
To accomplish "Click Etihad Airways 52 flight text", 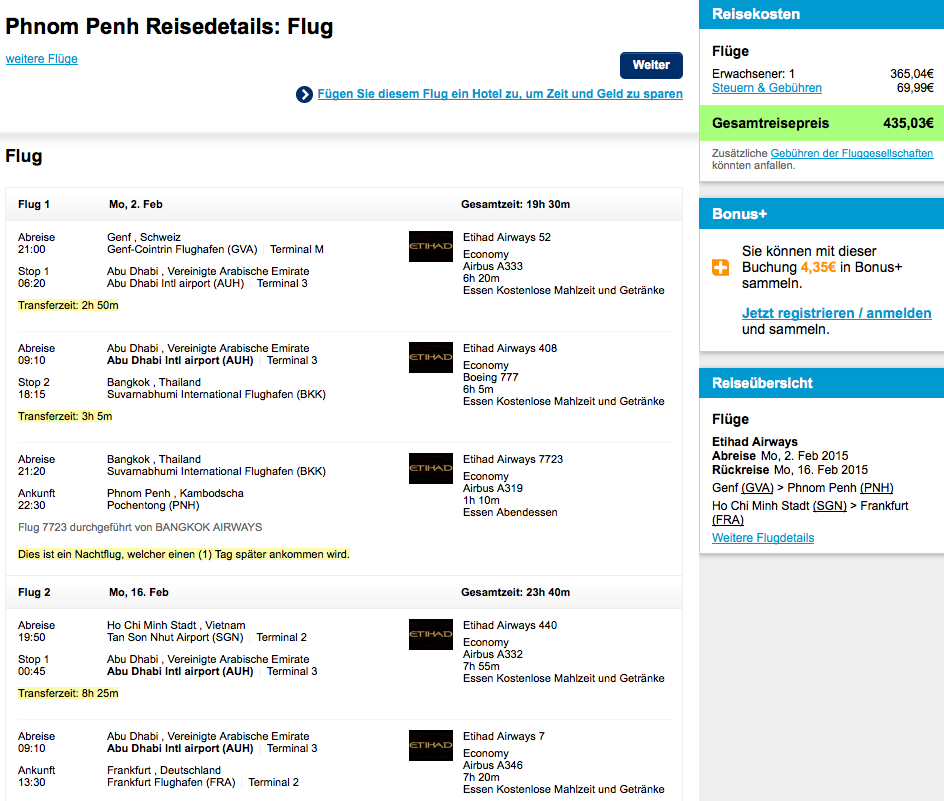I will tap(507, 237).
